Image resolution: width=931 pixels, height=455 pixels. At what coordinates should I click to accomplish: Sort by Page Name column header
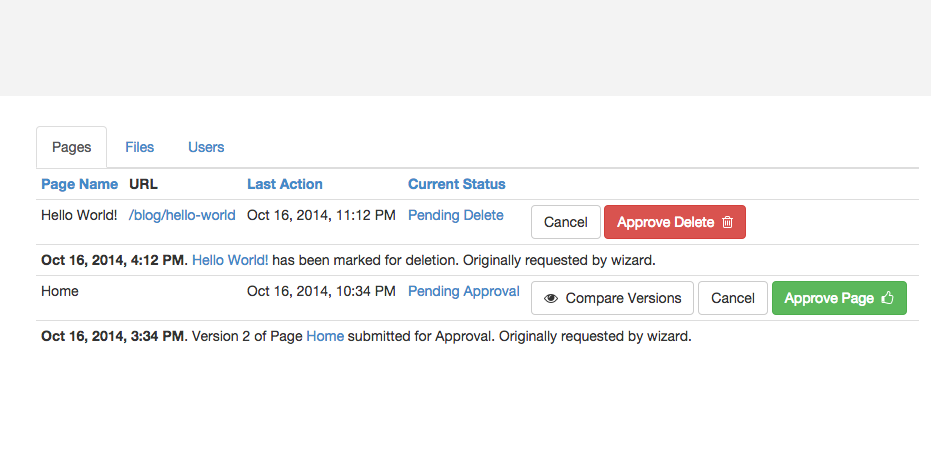click(80, 184)
